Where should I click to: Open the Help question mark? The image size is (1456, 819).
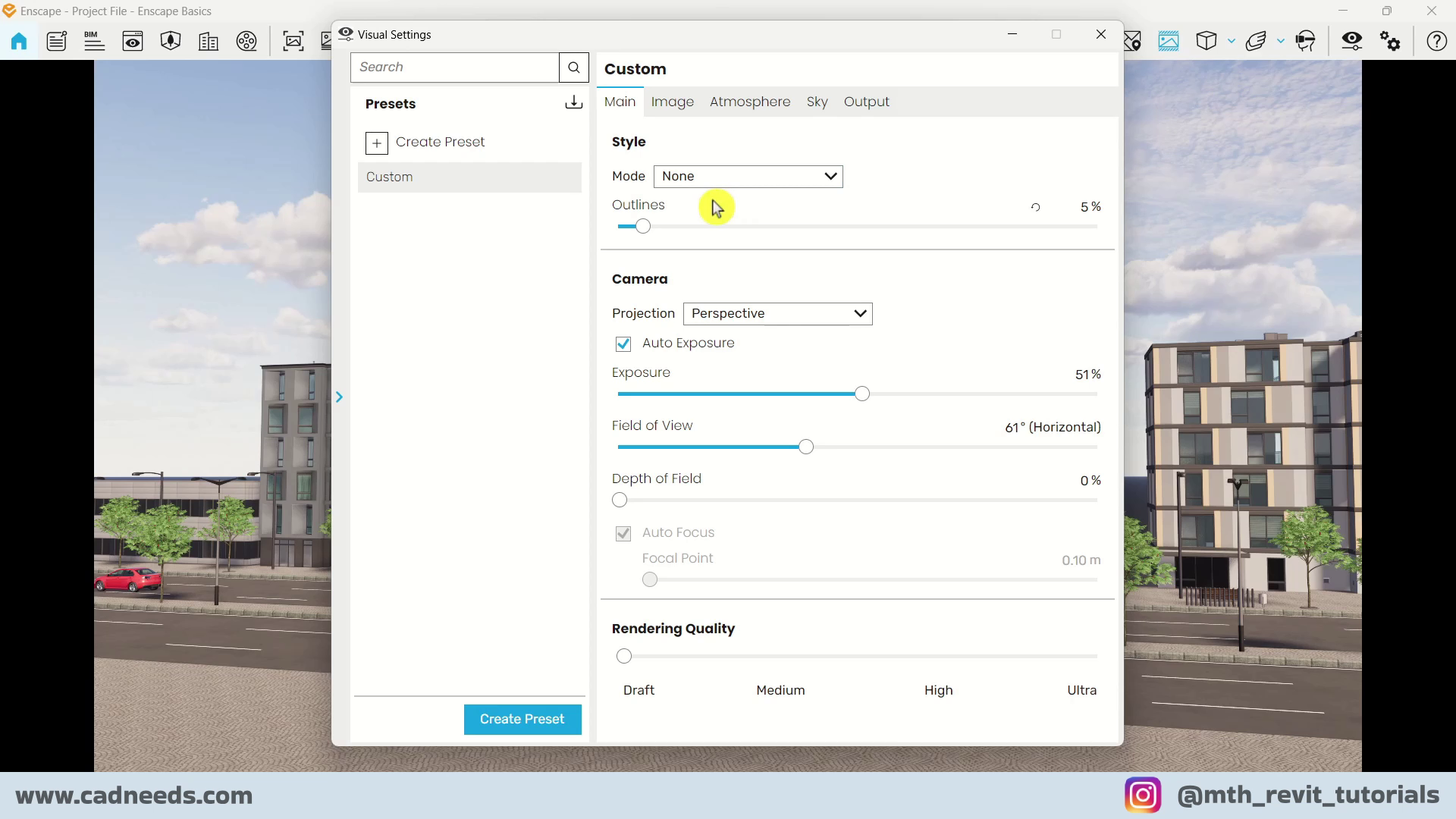click(x=1436, y=42)
